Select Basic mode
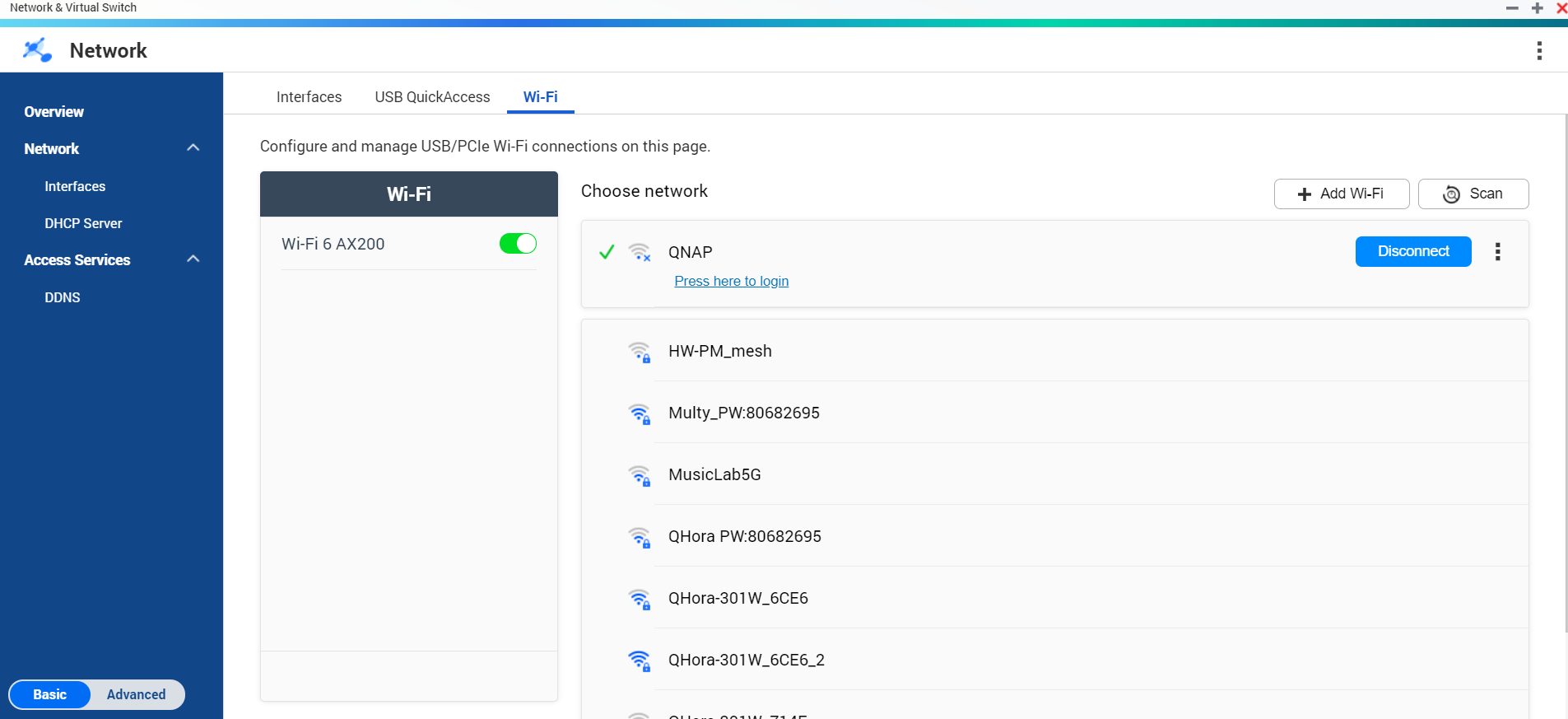The width and height of the screenshot is (1568, 719). [x=50, y=694]
